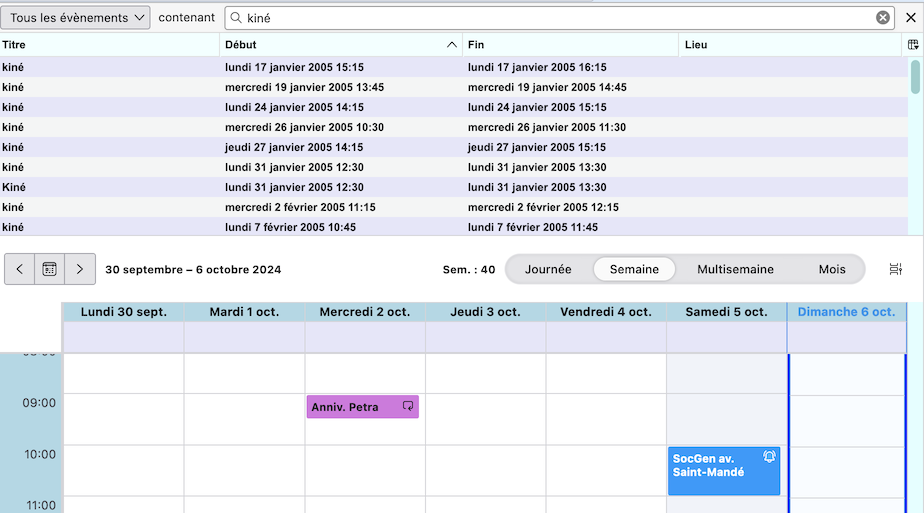
Task: Jump to today with calendar icon
Action: tap(49, 269)
